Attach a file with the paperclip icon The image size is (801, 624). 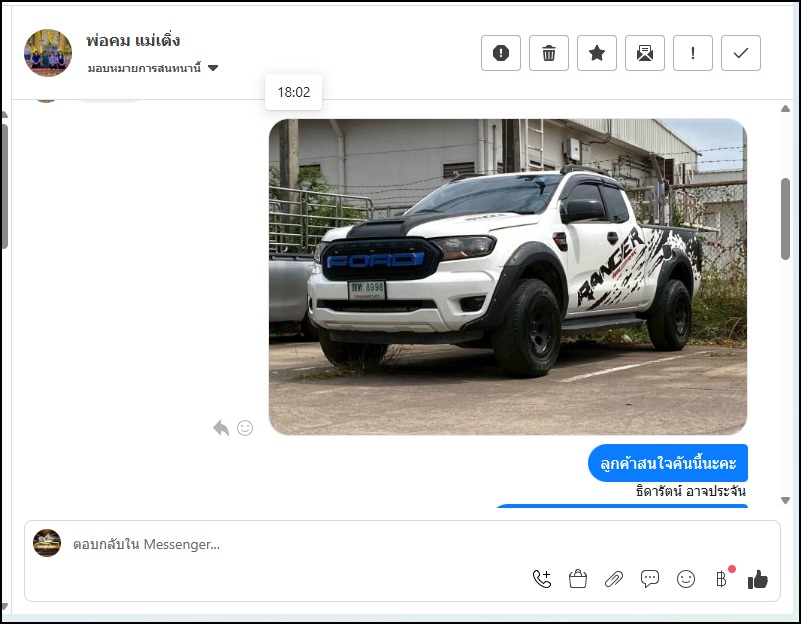click(614, 579)
